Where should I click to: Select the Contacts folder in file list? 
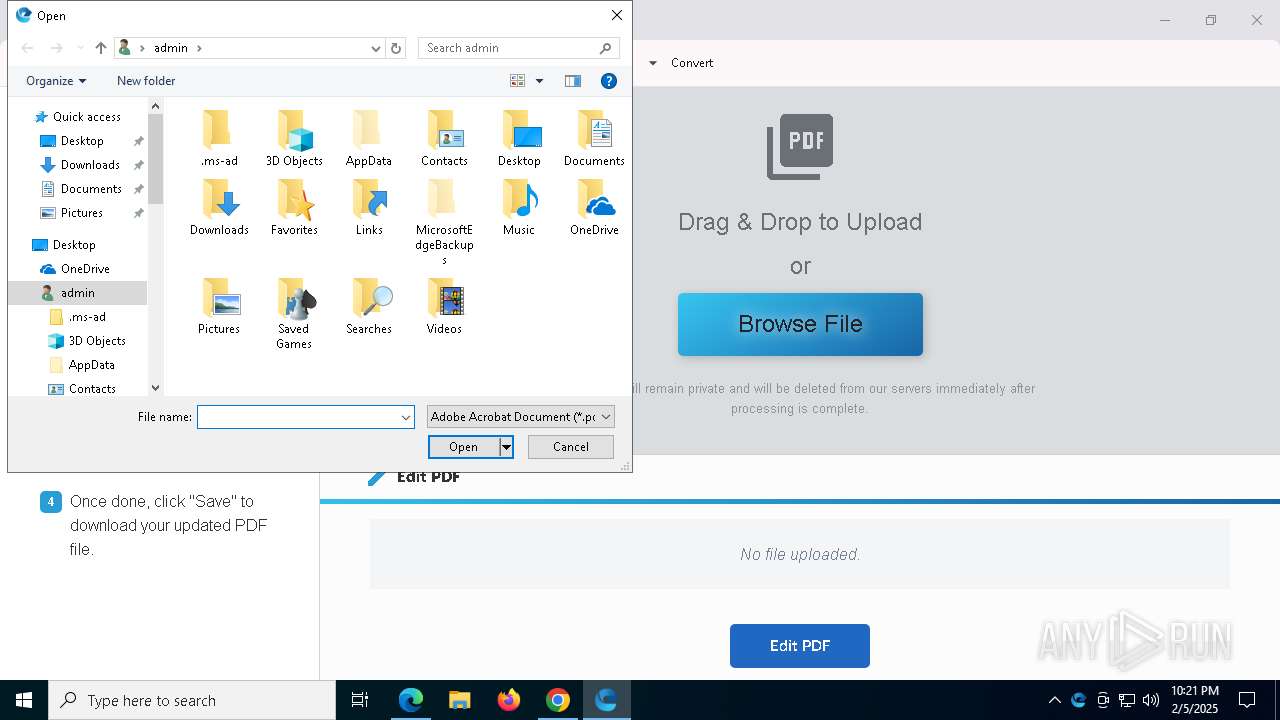pyautogui.click(x=444, y=139)
